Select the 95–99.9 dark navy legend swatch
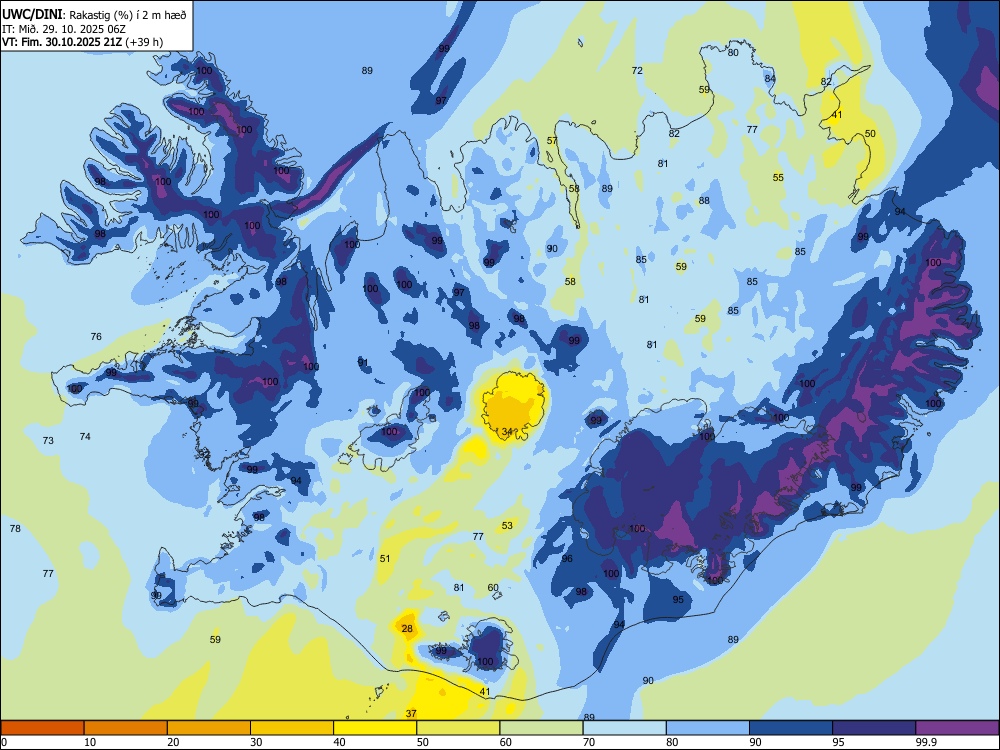The height and width of the screenshot is (750, 1000). [874, 728]
